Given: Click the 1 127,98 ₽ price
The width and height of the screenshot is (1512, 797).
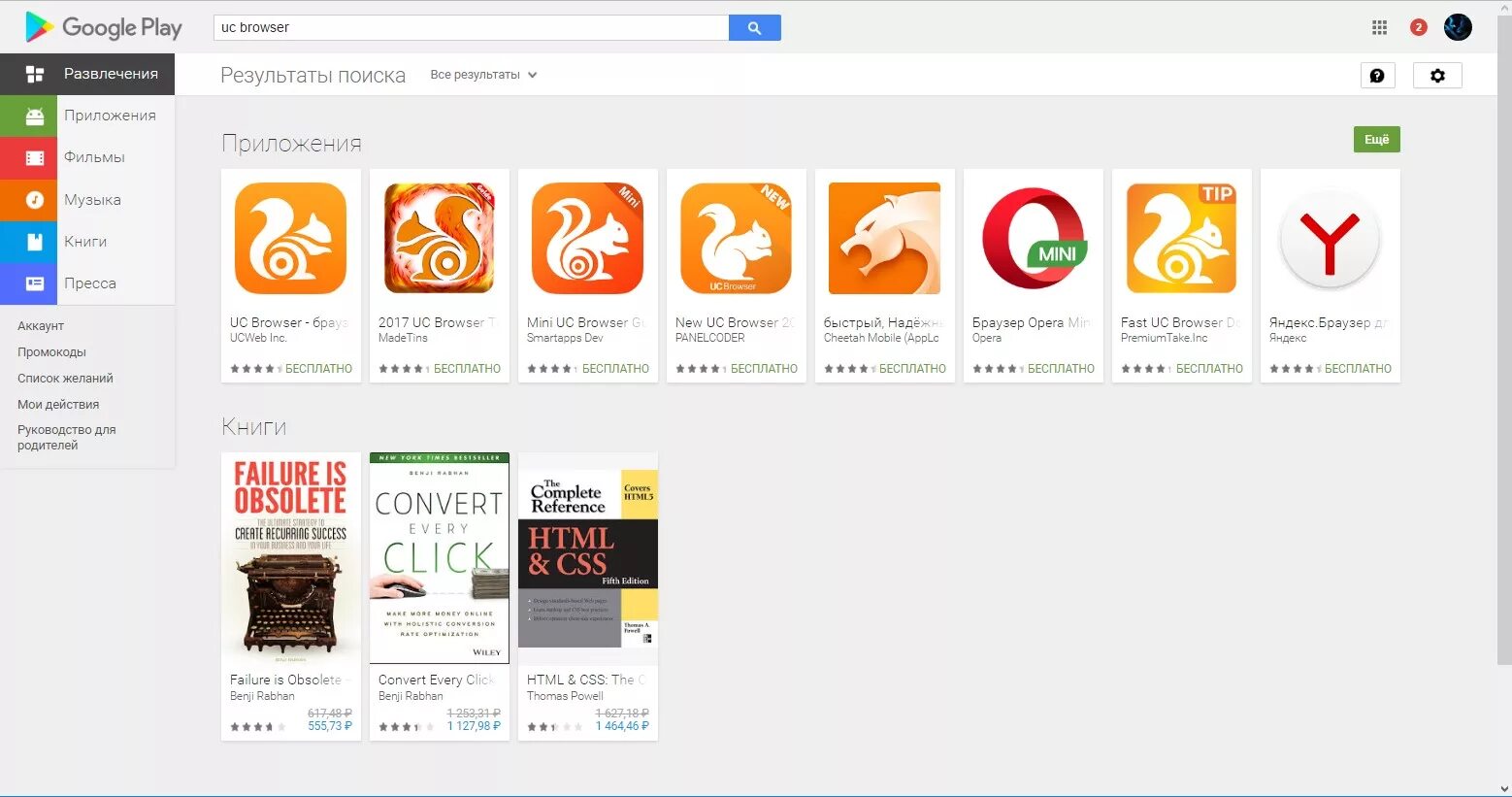Looking at the screenshot, I should click(474, 726).
